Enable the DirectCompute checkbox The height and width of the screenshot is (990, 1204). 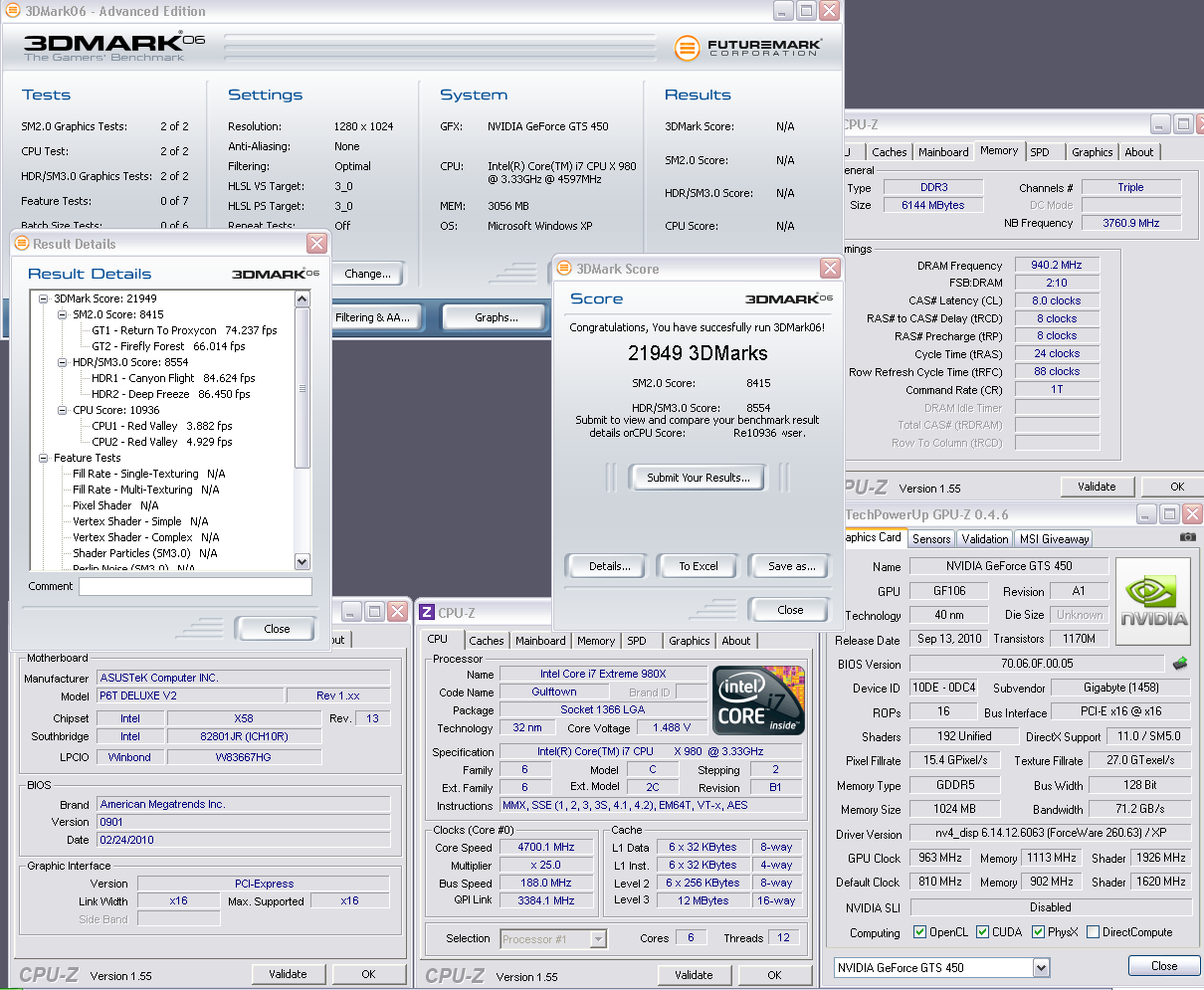pyautogui.click(x=1094, y=932)
